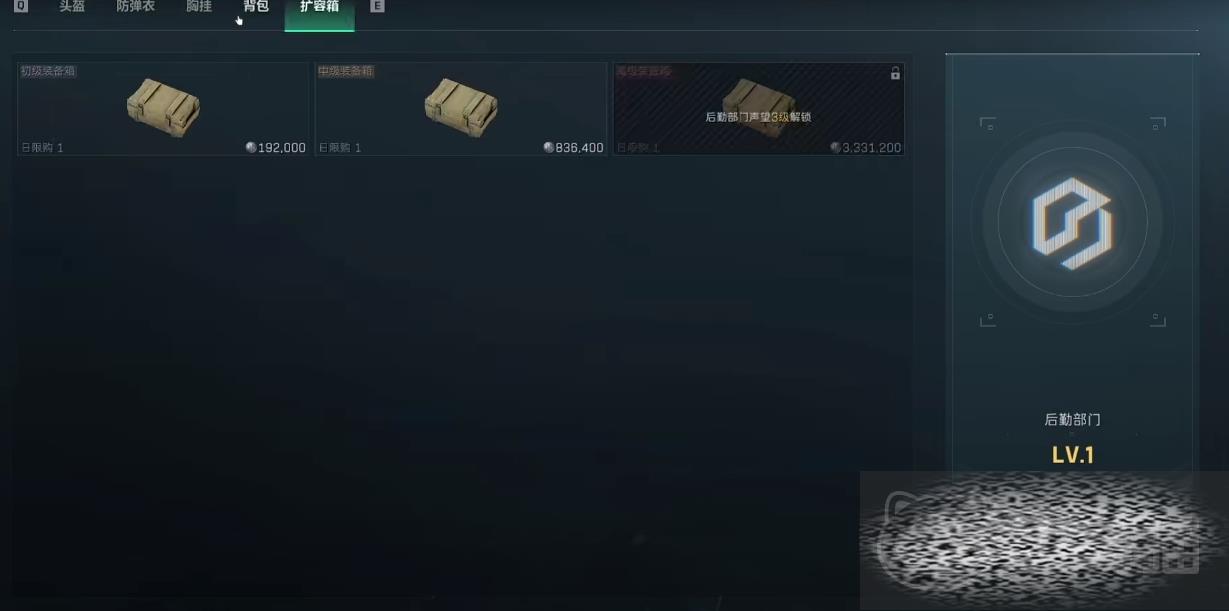The width and height of the screenshot is (1229, 611).
Task: Click the 836,400 price of 中级装备箱
Action: [580, 148]
